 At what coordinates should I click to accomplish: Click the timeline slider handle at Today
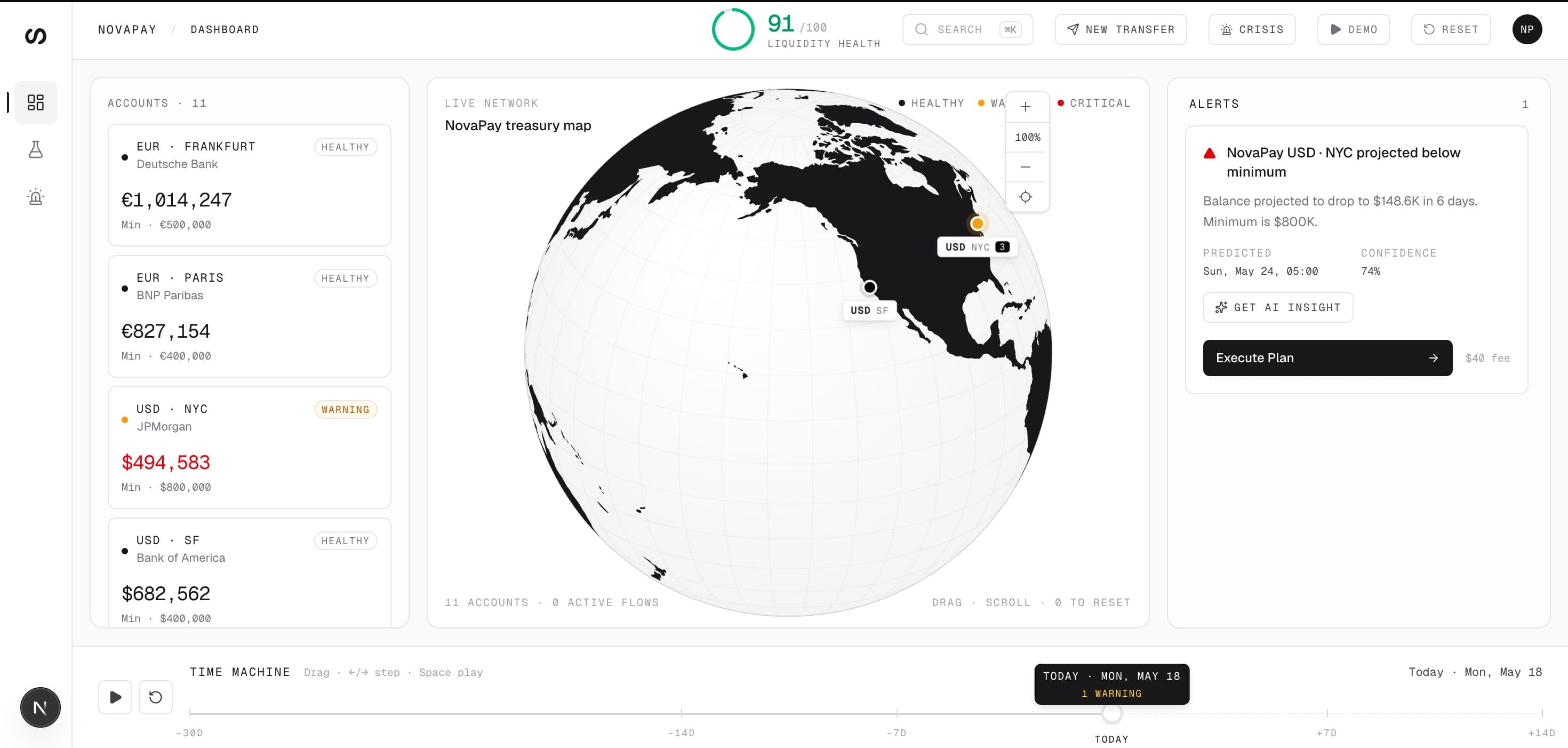coord(1111,713)
